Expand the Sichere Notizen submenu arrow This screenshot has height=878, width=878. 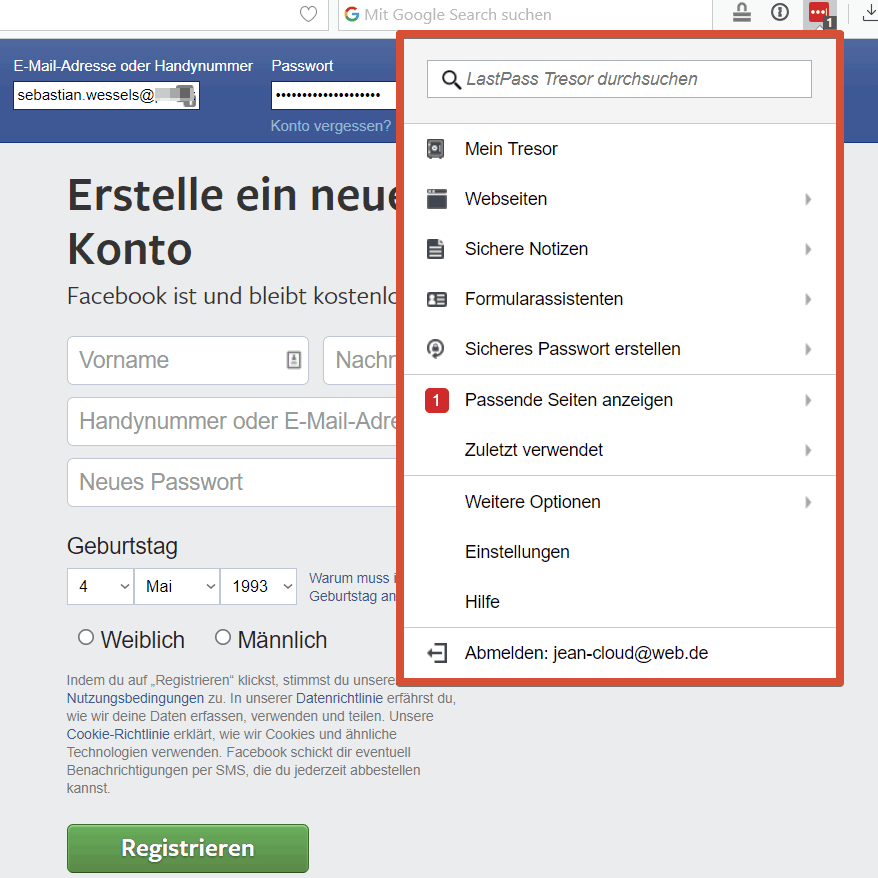[x=808, y=249]
